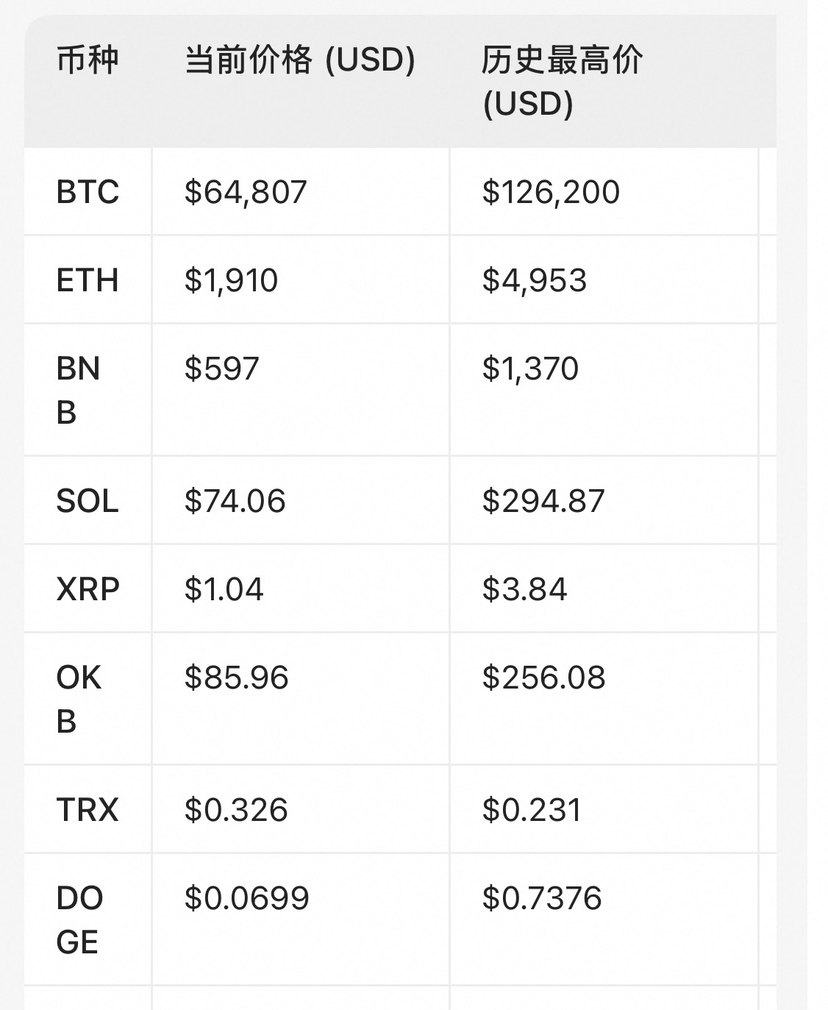Screen dimensions: 828x1010
Task: Click XRP all-time high $3.84
Action: coord(525,589)
